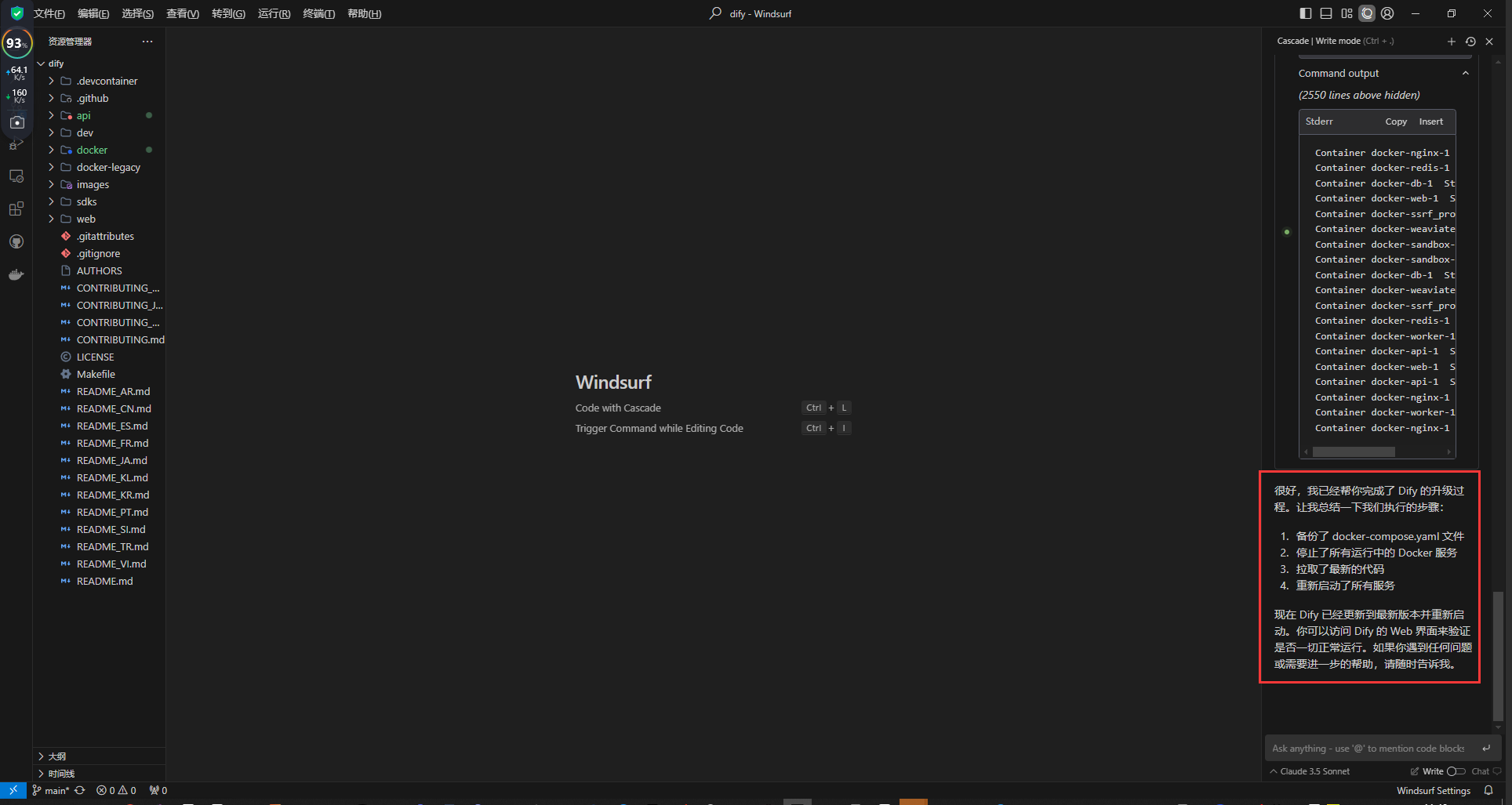Open the Remote Explorer icon
Image resolution: width=1512 pixels, height=805 pixels.
click(16, 176)
